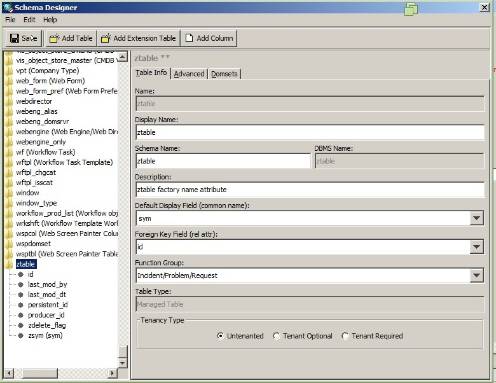
Task: Select webeng_domsrvr in the table tree
Action: 43,122
